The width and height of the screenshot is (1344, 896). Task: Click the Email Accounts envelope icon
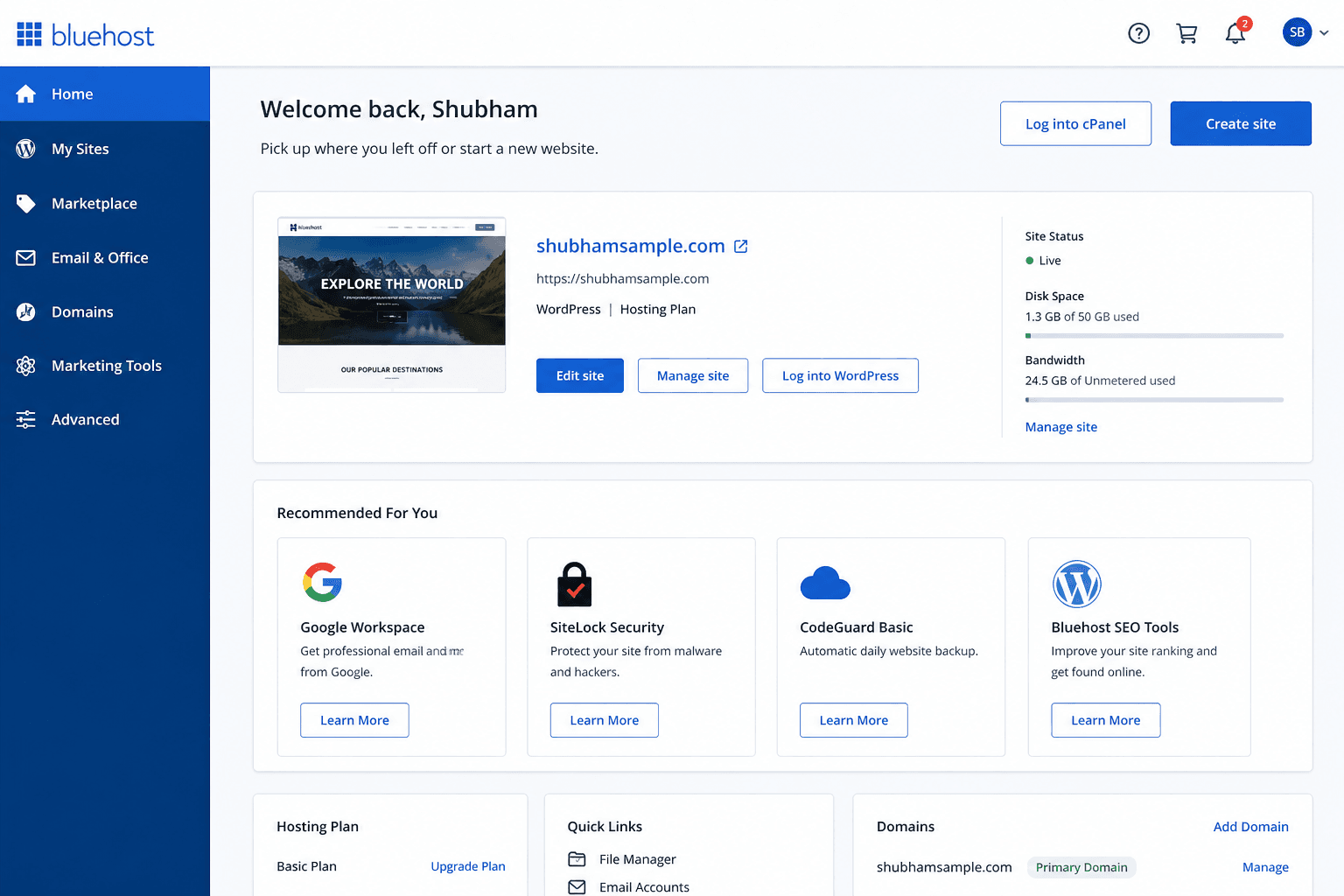click(577, 887)
